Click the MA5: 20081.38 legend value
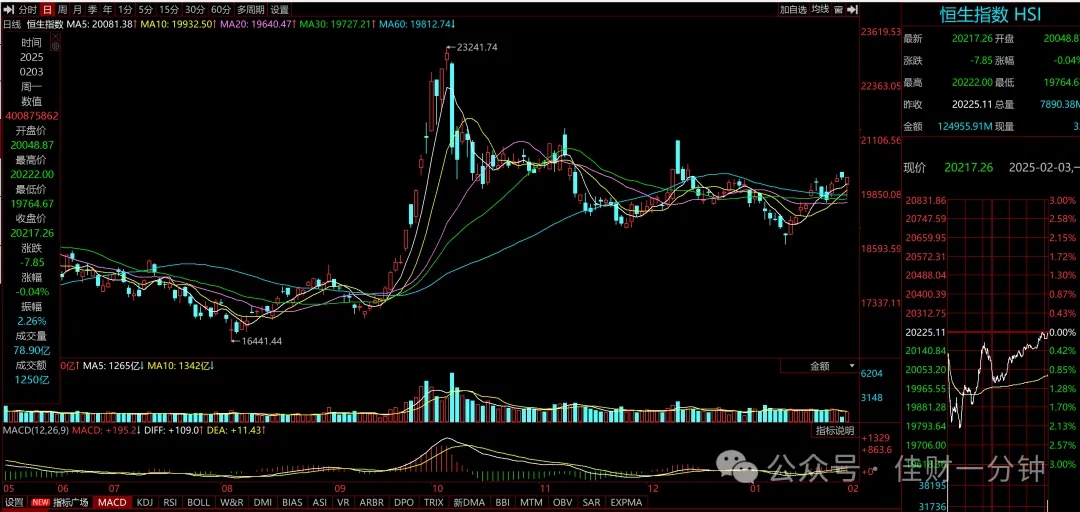 102,24
